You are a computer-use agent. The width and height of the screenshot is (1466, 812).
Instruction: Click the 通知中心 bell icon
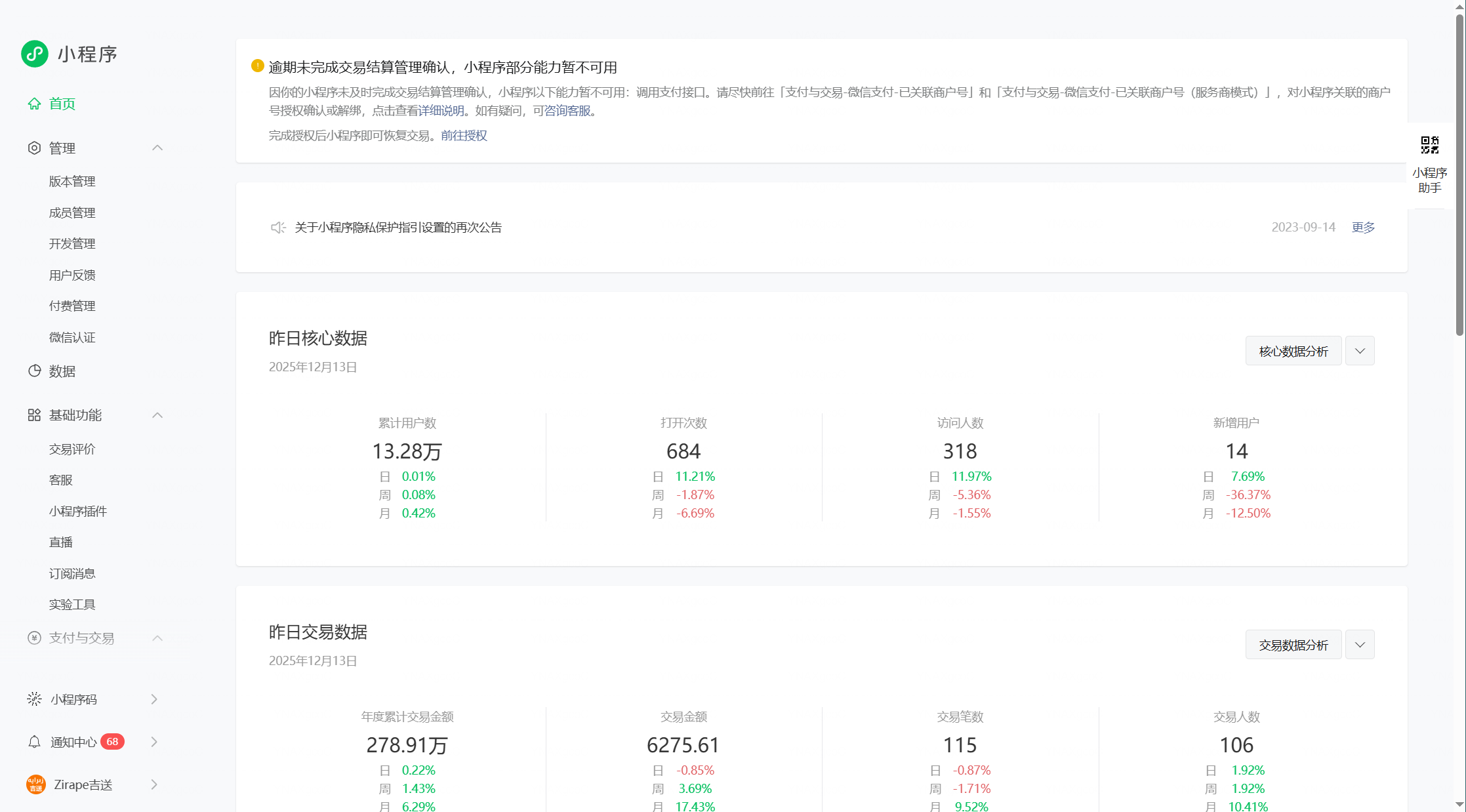pos(34,742)
